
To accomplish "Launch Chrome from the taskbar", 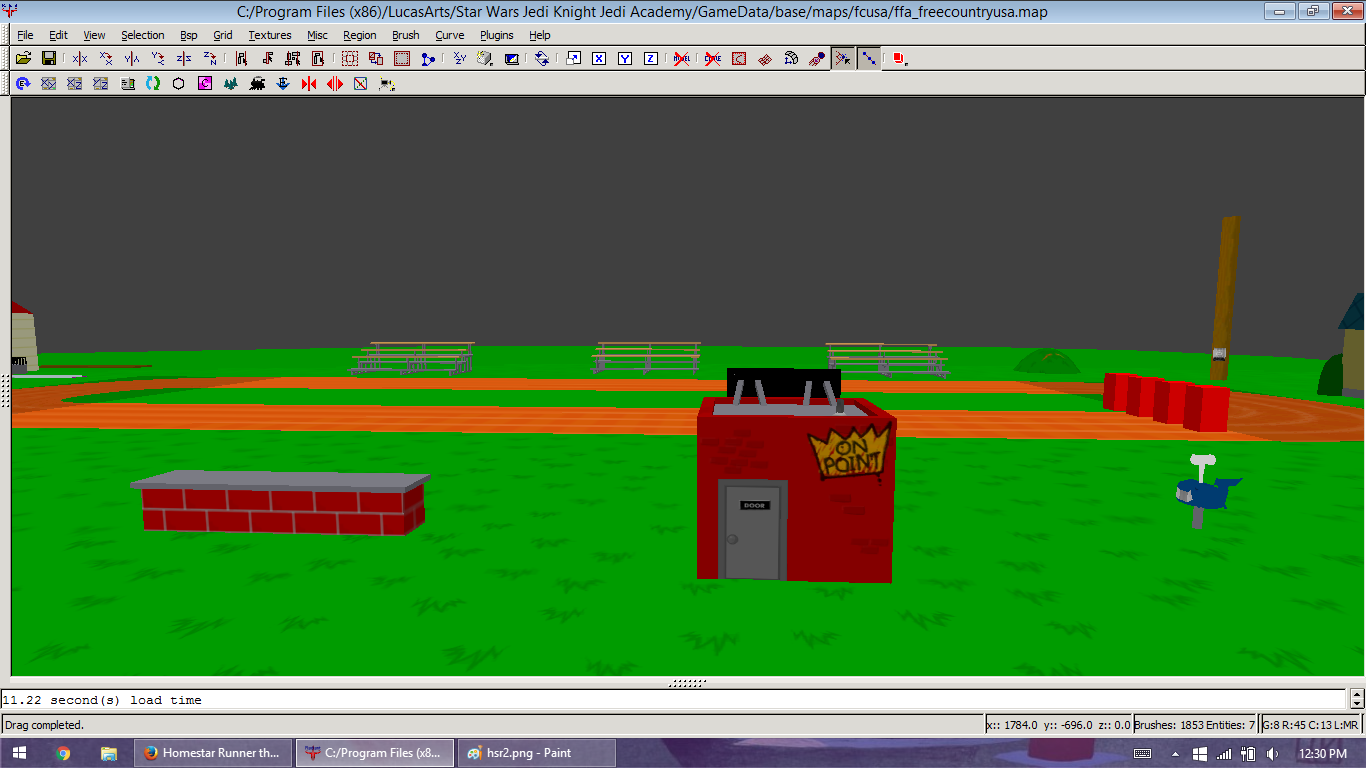I will click(64, 753).
